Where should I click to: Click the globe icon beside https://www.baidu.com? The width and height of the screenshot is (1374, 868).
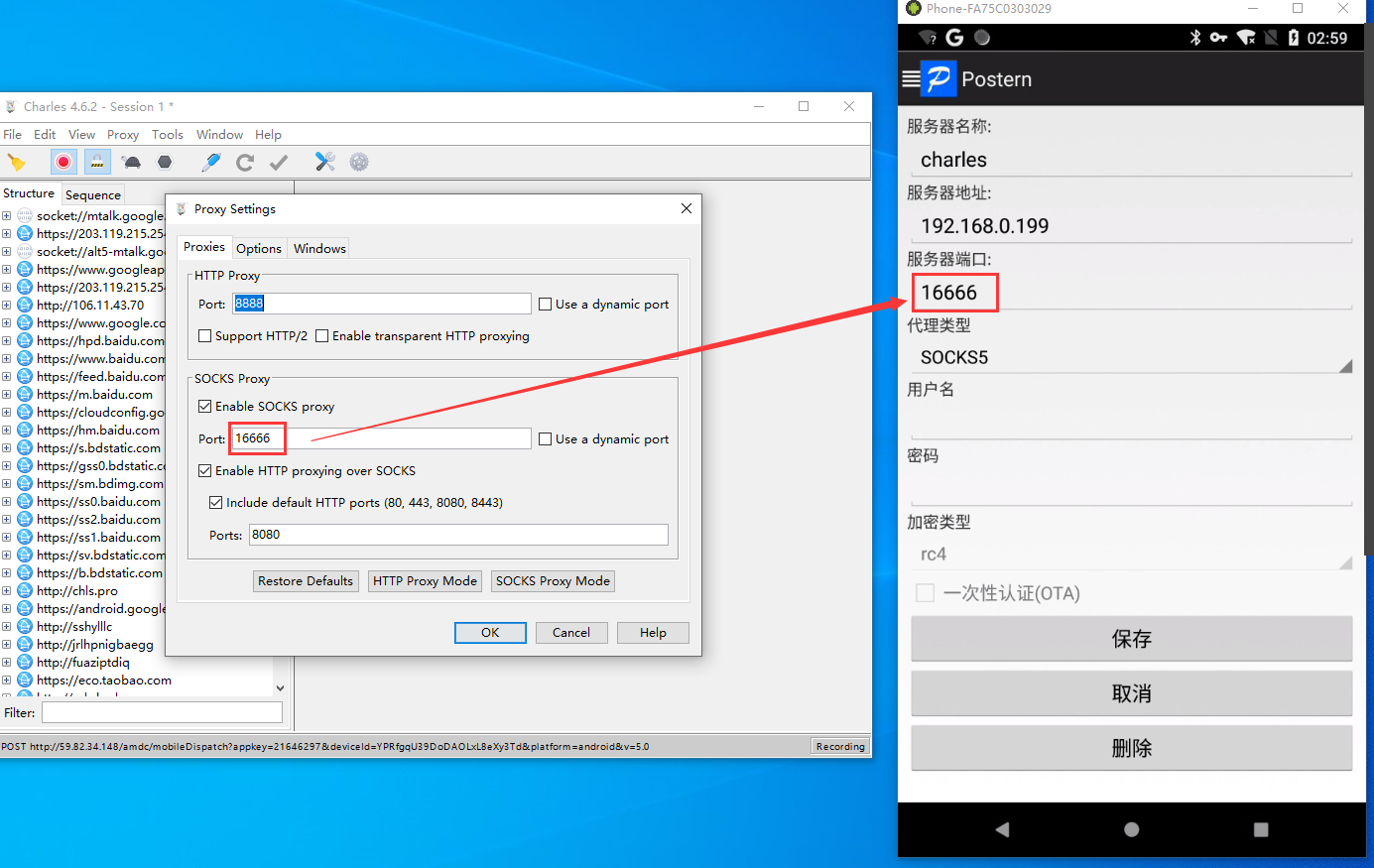[25, 358]
